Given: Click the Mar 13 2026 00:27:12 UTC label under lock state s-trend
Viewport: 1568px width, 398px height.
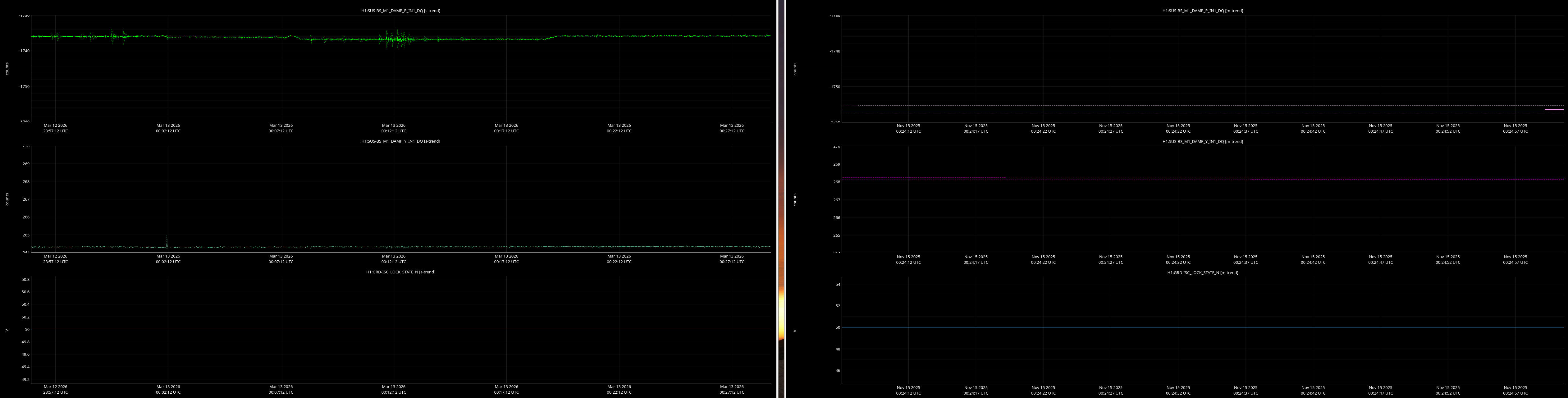Looking at the screenshot, I should point(732,390).
